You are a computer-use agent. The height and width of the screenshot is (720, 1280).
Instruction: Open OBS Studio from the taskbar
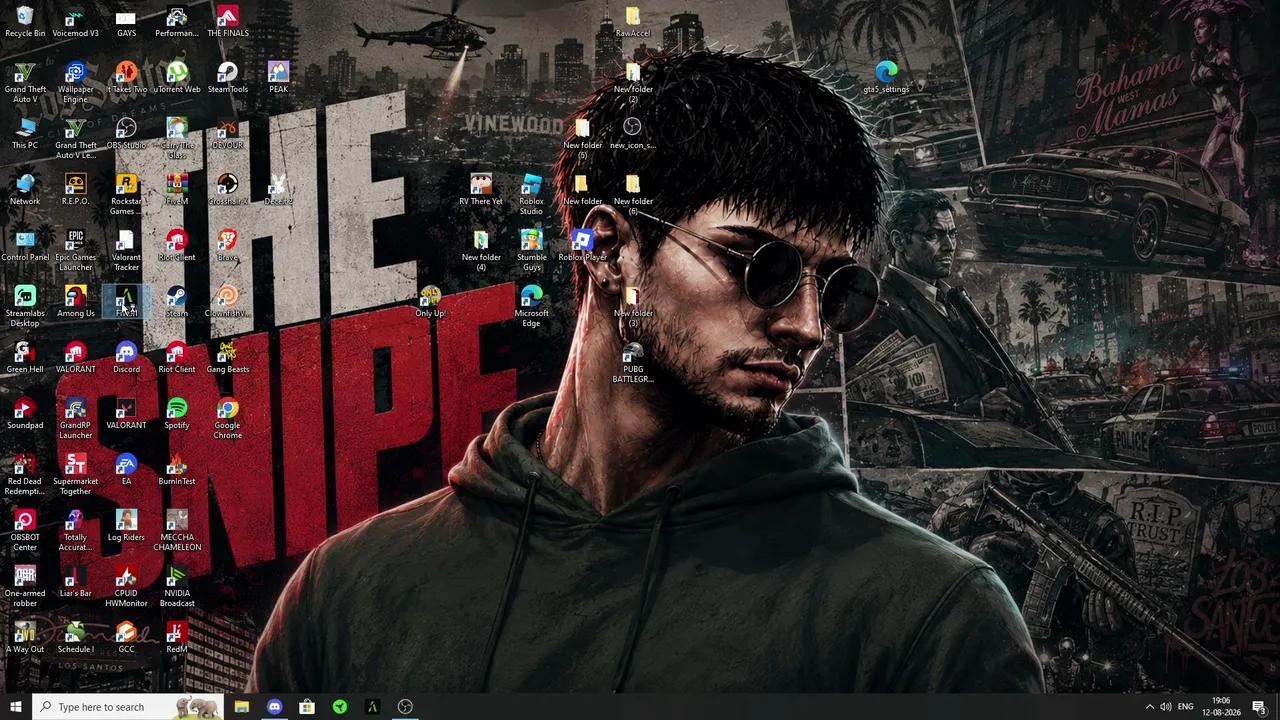[405, 707]
